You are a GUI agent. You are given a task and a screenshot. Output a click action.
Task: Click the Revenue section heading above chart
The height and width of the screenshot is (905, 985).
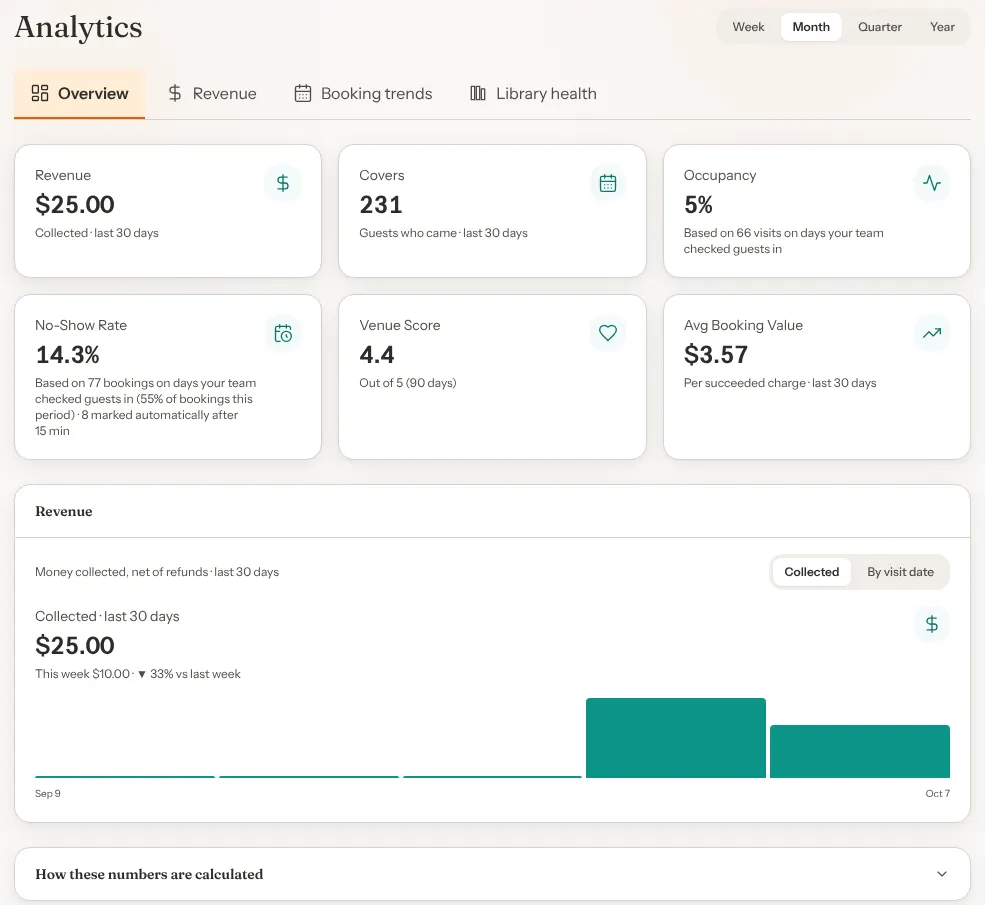point(63,511)
